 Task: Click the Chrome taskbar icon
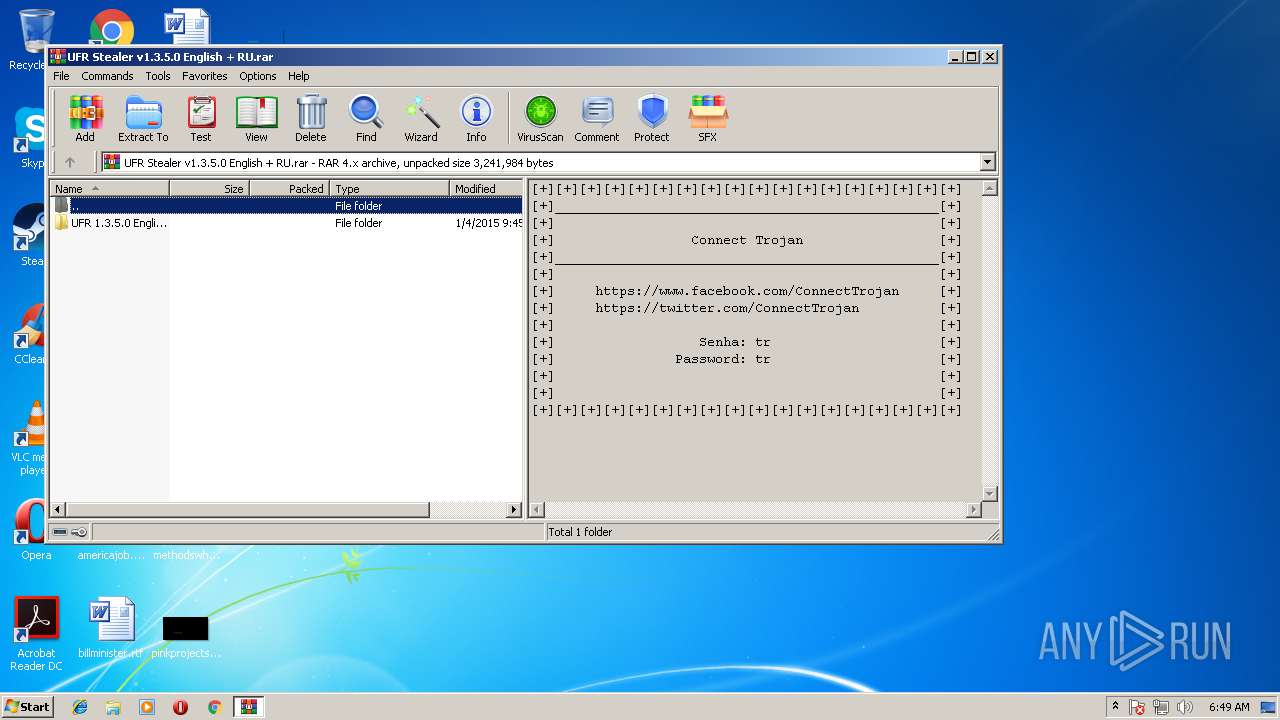click(214, 707)
